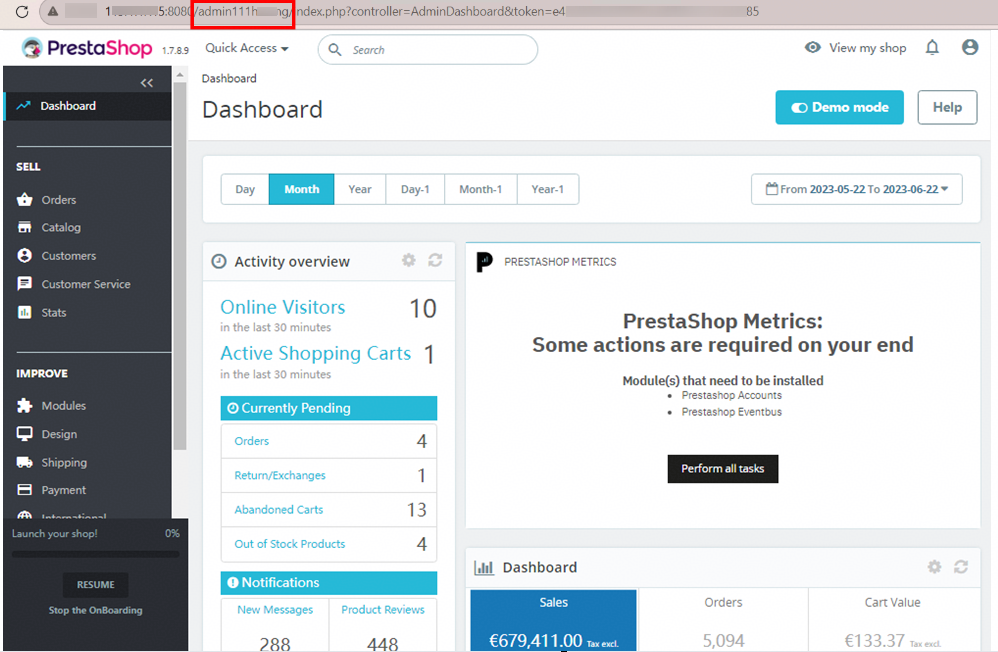Open New Messages link
The width and height of the screenshot is (998, 652).
click(x=275, y=609)
